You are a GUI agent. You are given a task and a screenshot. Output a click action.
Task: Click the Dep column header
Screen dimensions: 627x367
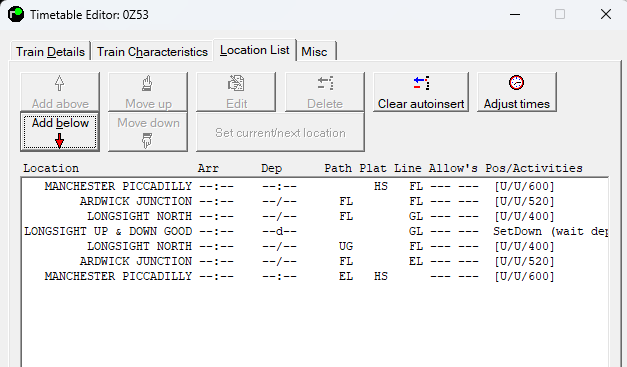(272, 168)
